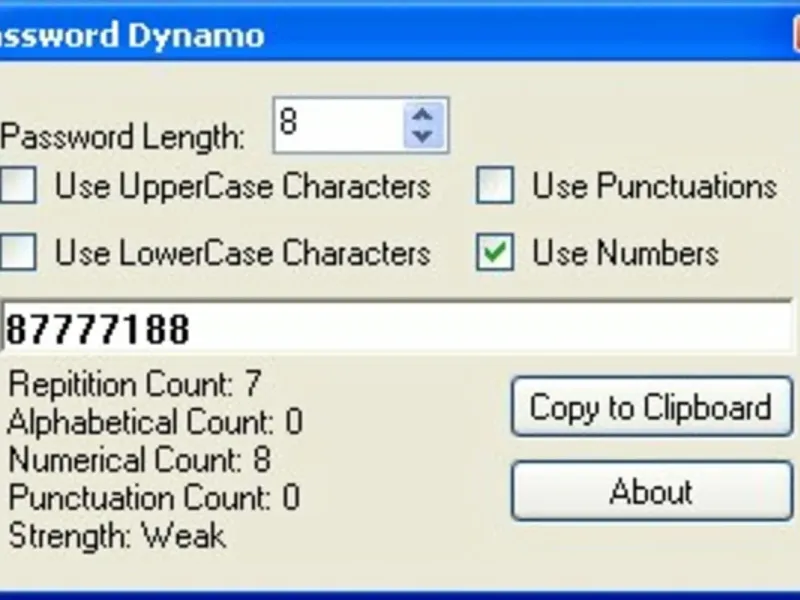This screenshot has height=600, width=800.
Task: Uncheck the Use Numbers checkbox
Action: 495,253
